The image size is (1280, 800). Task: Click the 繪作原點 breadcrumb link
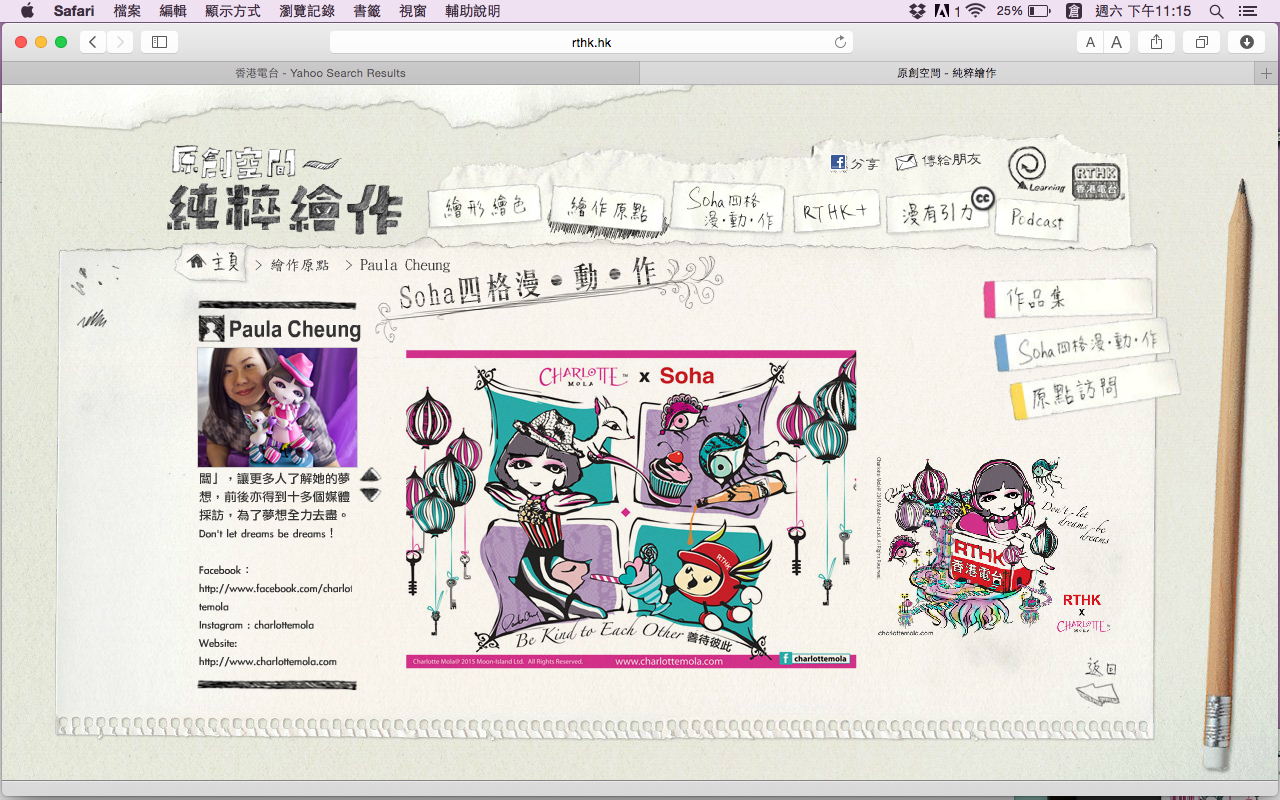300,265
